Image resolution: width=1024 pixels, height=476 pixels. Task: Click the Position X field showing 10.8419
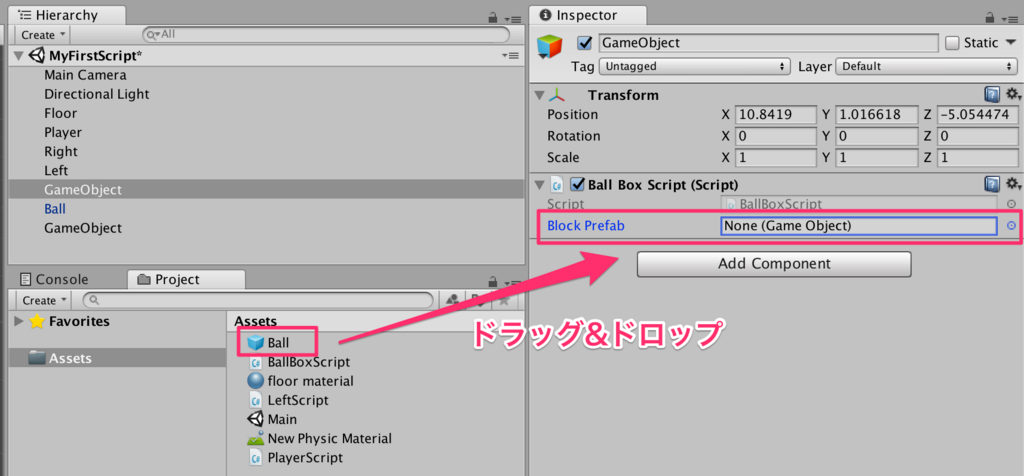pyautogui.click(x=776, y=115)
